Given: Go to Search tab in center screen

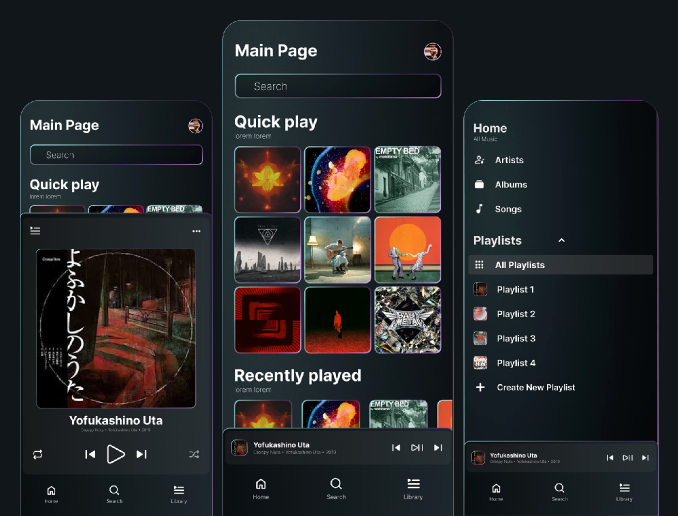Looking at the screenshot, I should (336, 489).
